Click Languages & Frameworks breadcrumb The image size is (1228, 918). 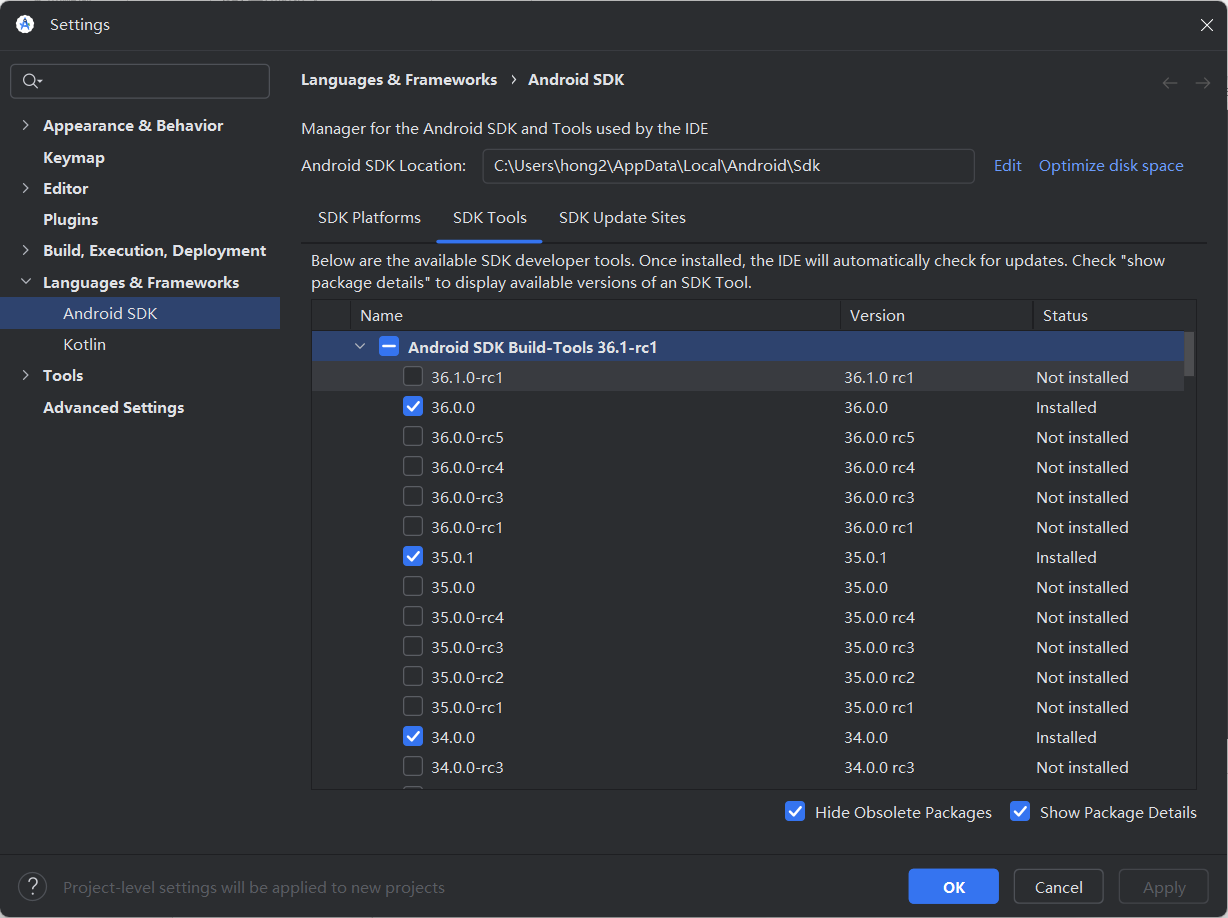tap(399, 80)
